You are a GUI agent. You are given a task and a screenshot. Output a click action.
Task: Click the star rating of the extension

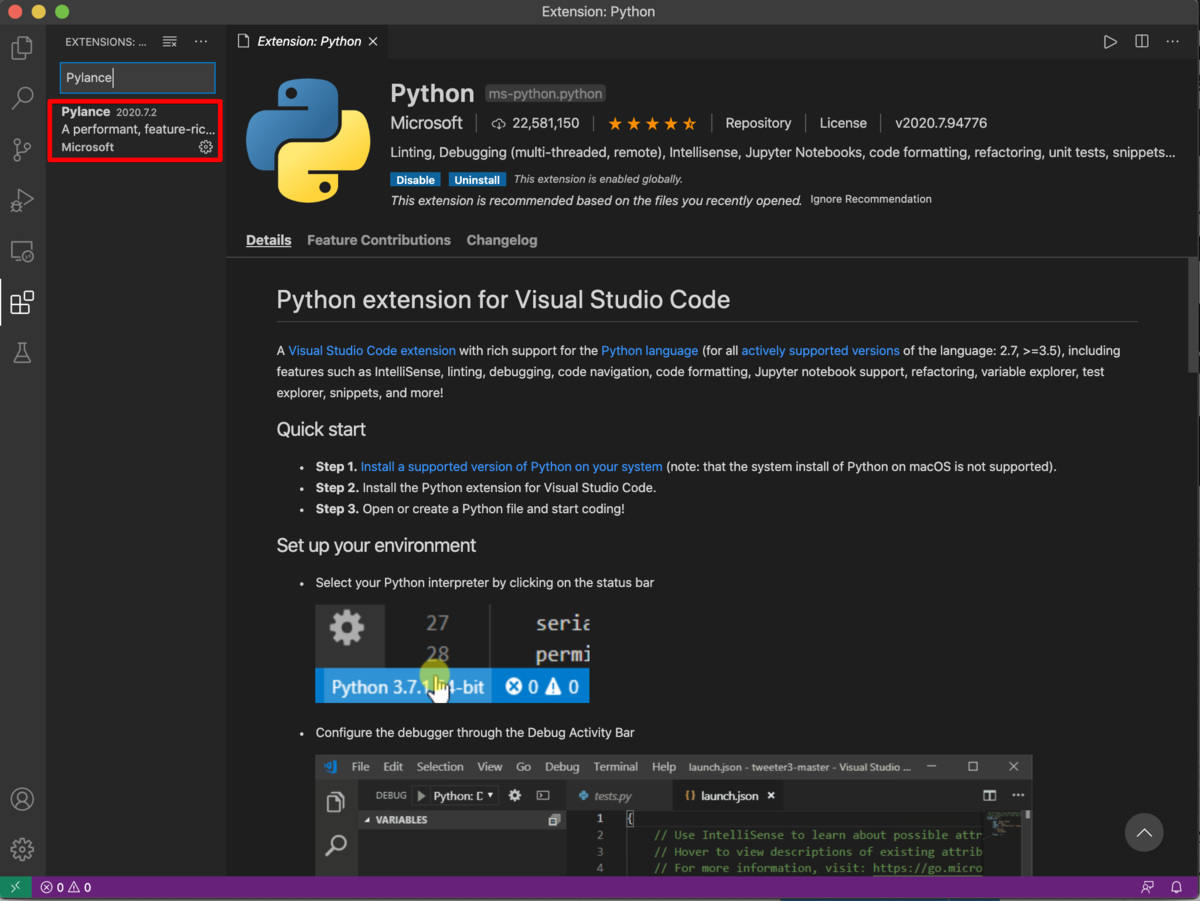652,123
